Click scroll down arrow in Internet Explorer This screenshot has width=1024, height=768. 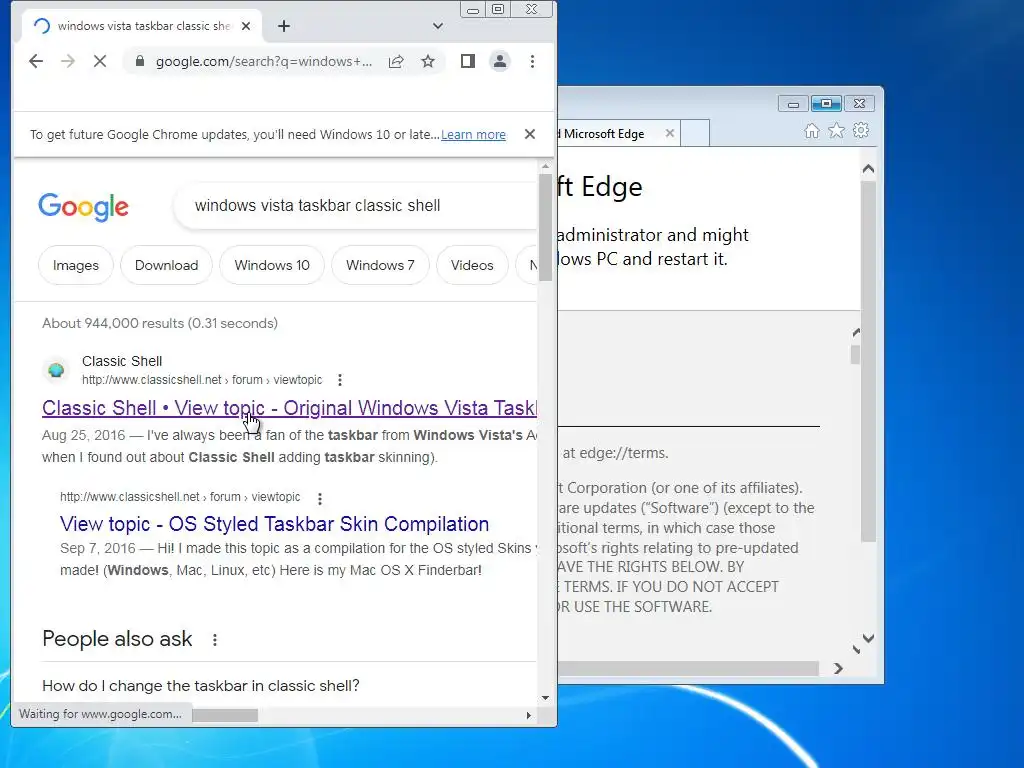(x=868, y=638)
